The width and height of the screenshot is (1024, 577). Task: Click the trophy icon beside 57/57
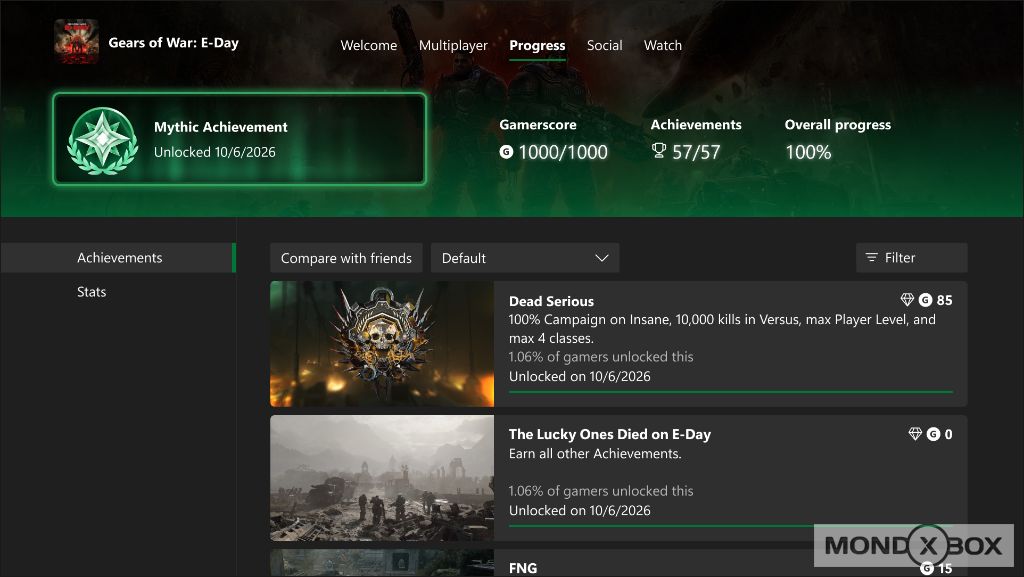coord(659,151)
